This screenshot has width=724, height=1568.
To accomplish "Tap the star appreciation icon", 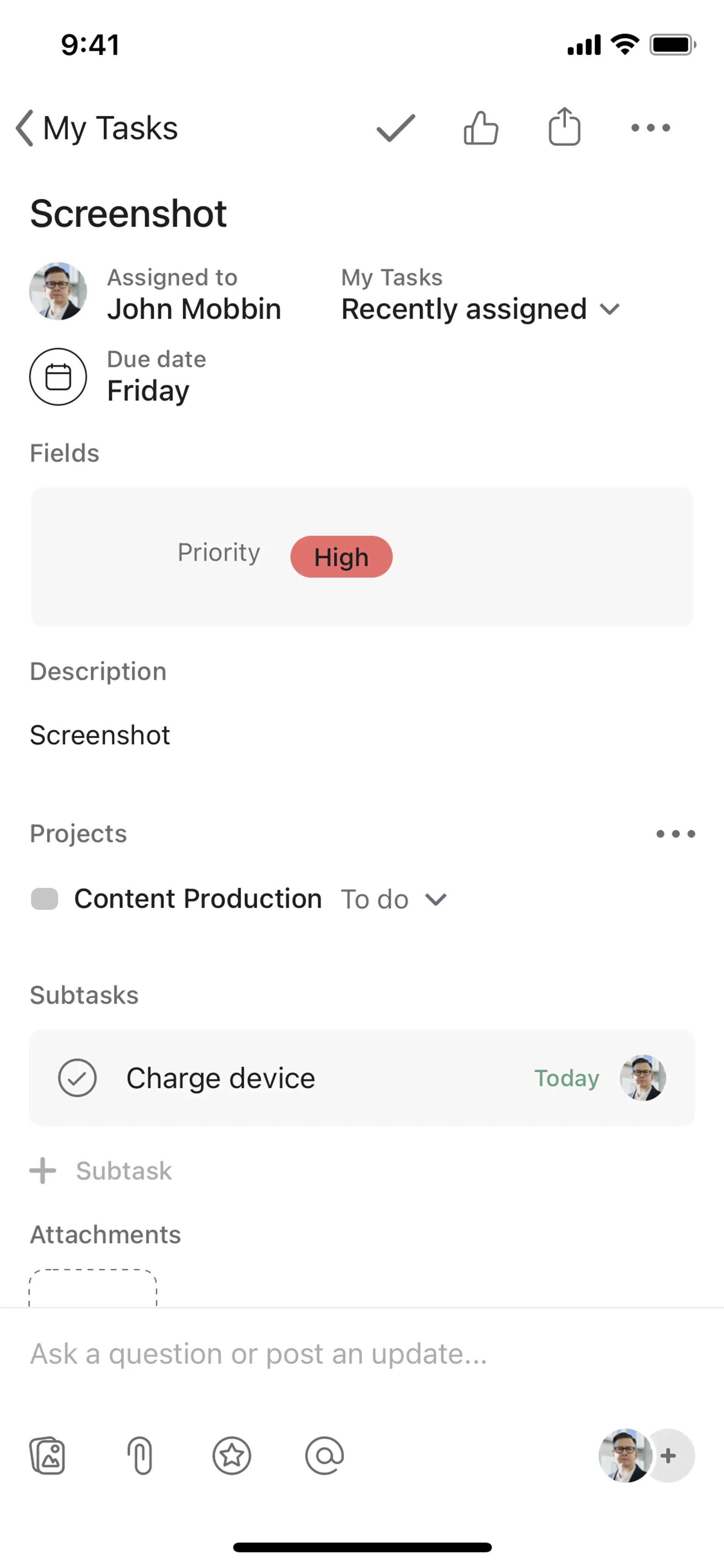I will 232,1455.
